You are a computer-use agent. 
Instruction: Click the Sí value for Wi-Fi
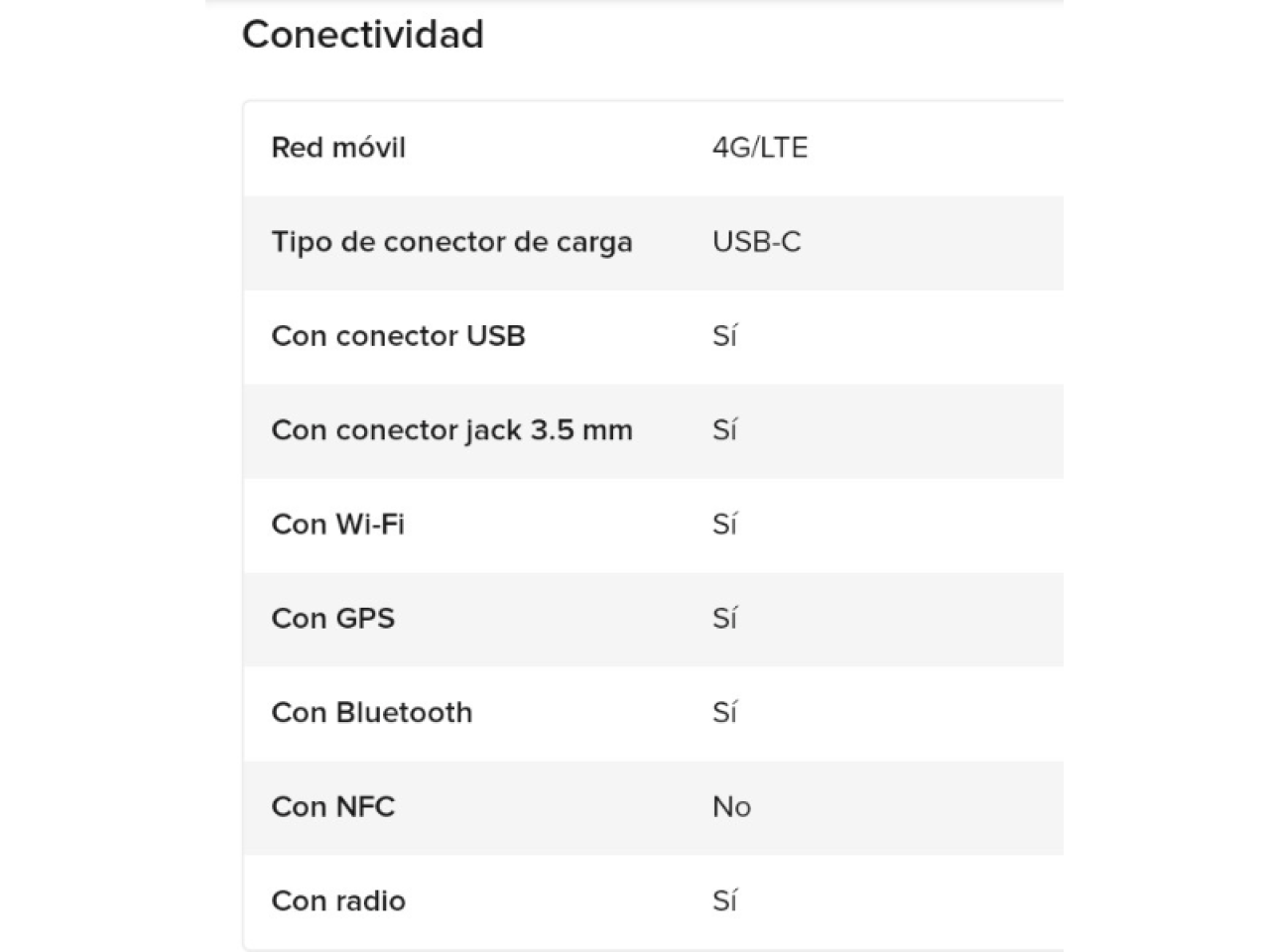point(724,525)
